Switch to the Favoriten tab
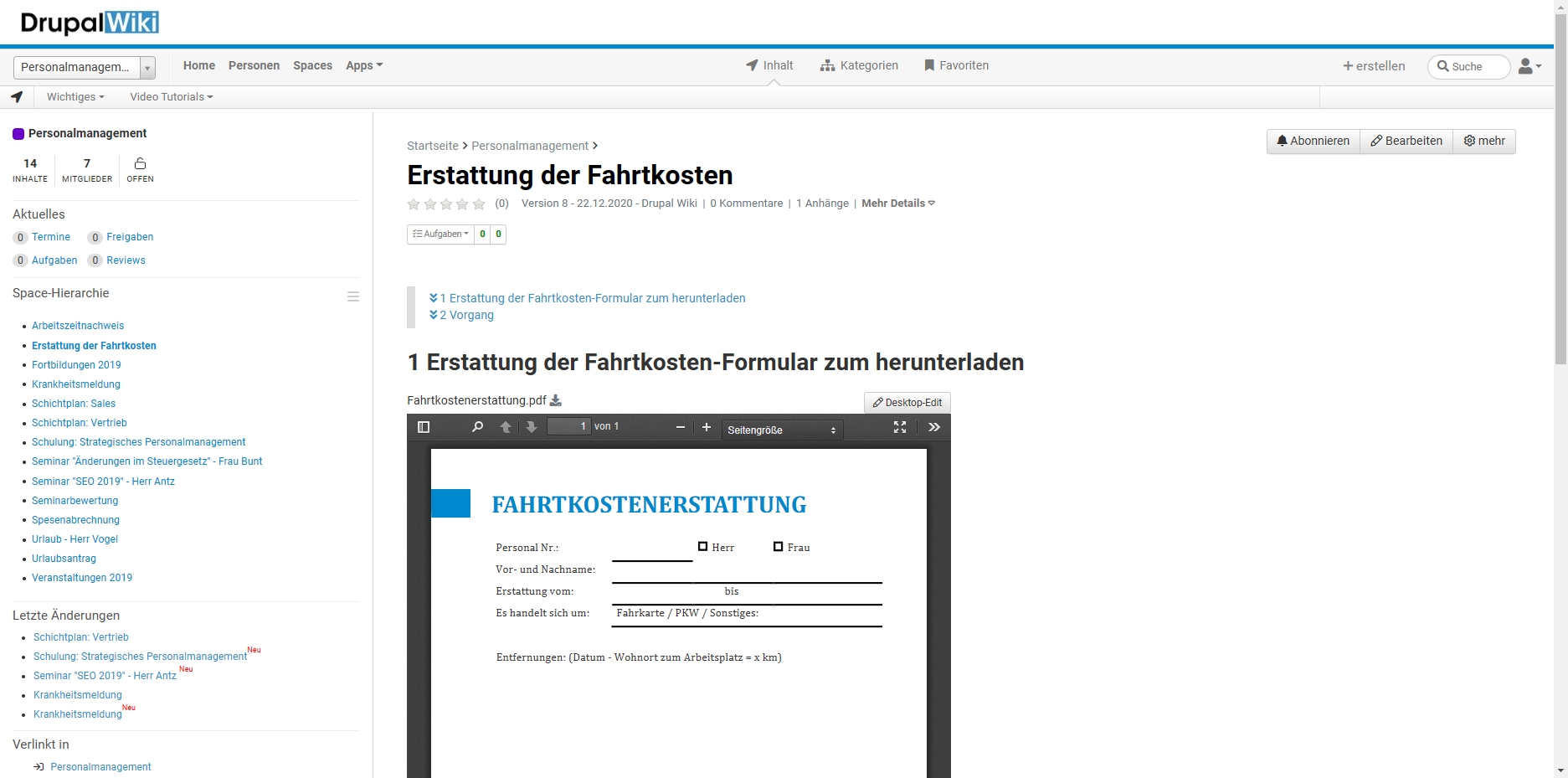This screenshot has height=778, width=1568. [x=956, y=65]
